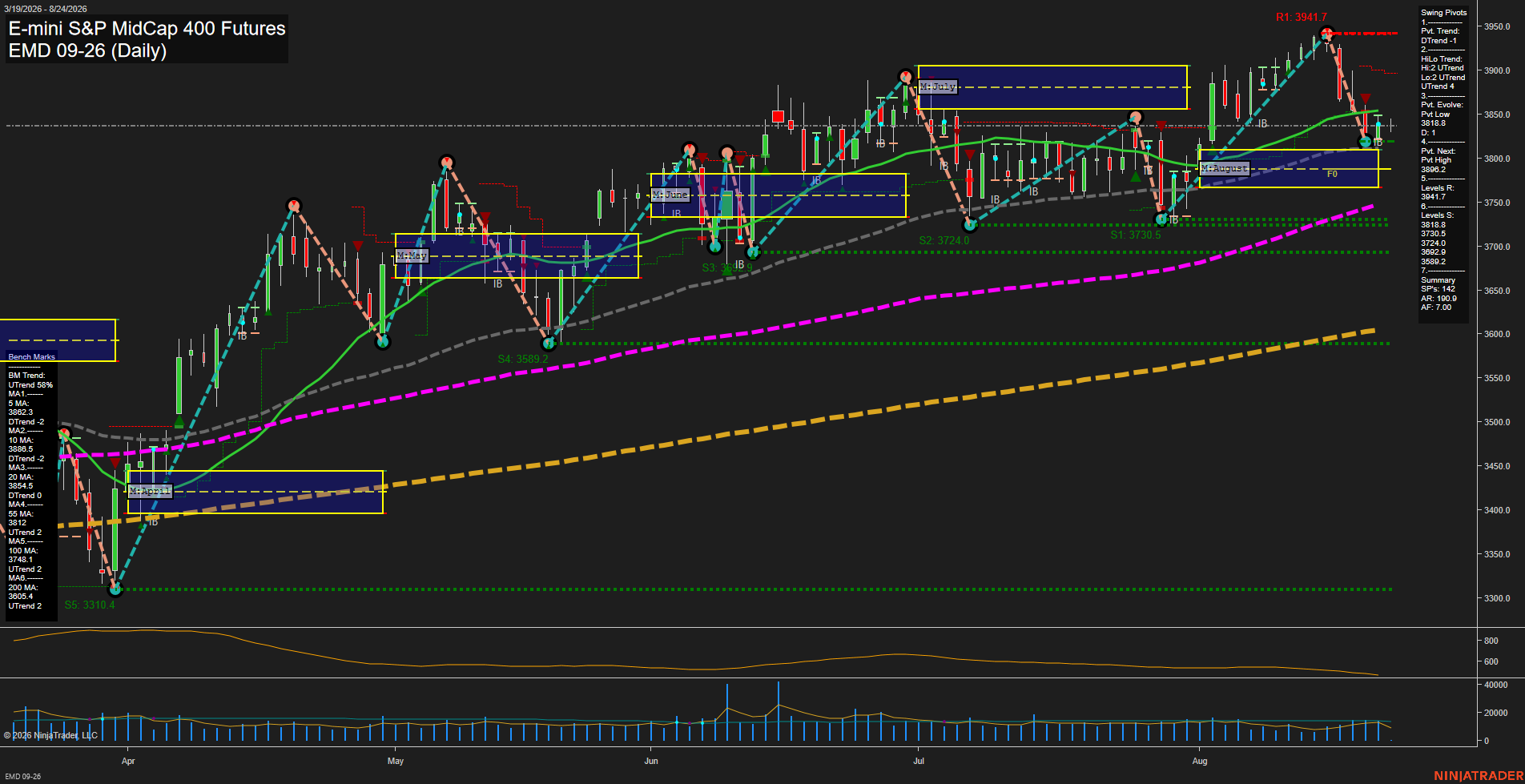Screen dimensions: 1525x784
Task: Click the BM Trend UTrend 58% reading
Action: pyautogui.click(x=30, y=380)
